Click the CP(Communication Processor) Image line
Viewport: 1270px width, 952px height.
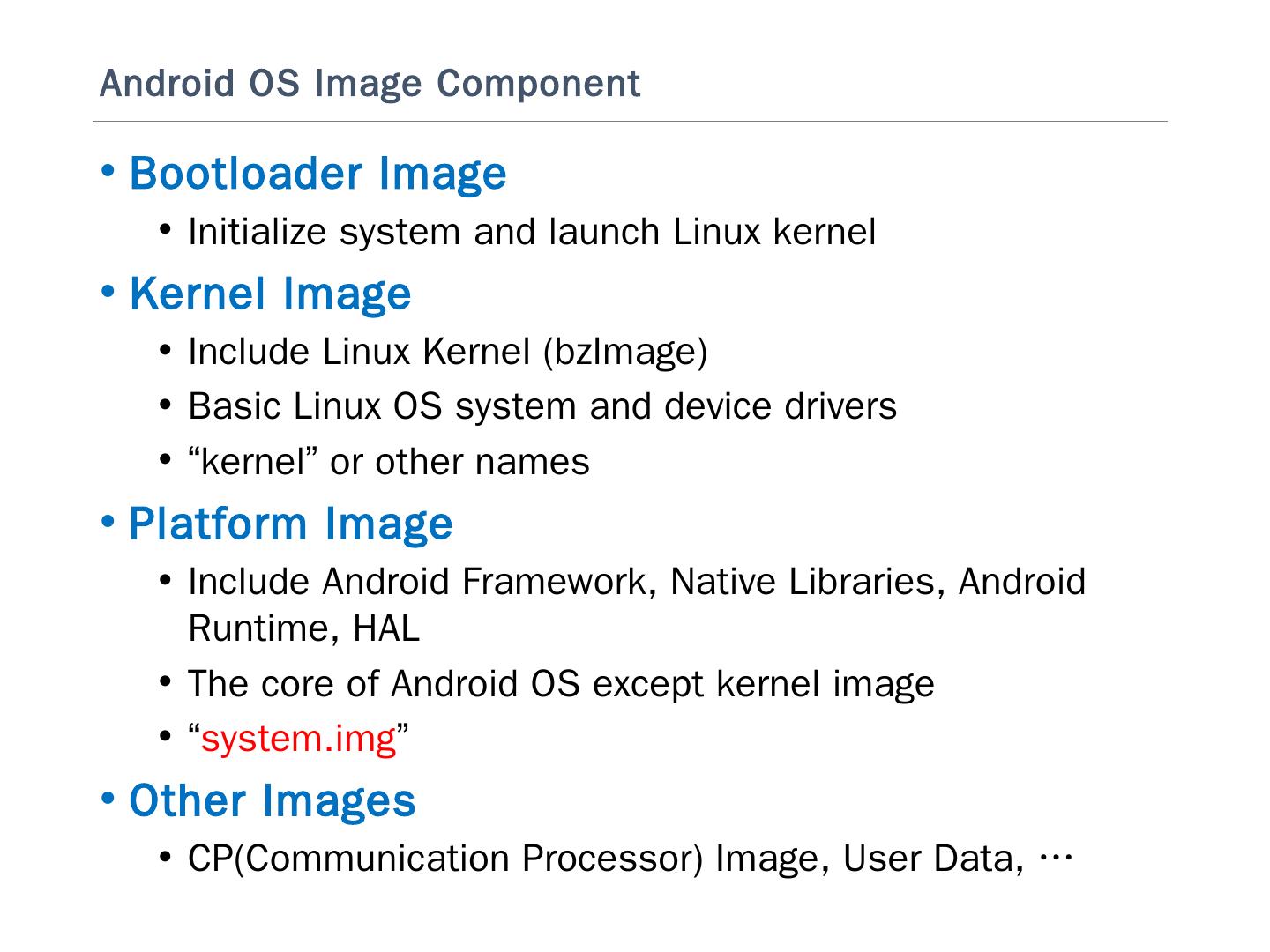[x=605, y=859]
